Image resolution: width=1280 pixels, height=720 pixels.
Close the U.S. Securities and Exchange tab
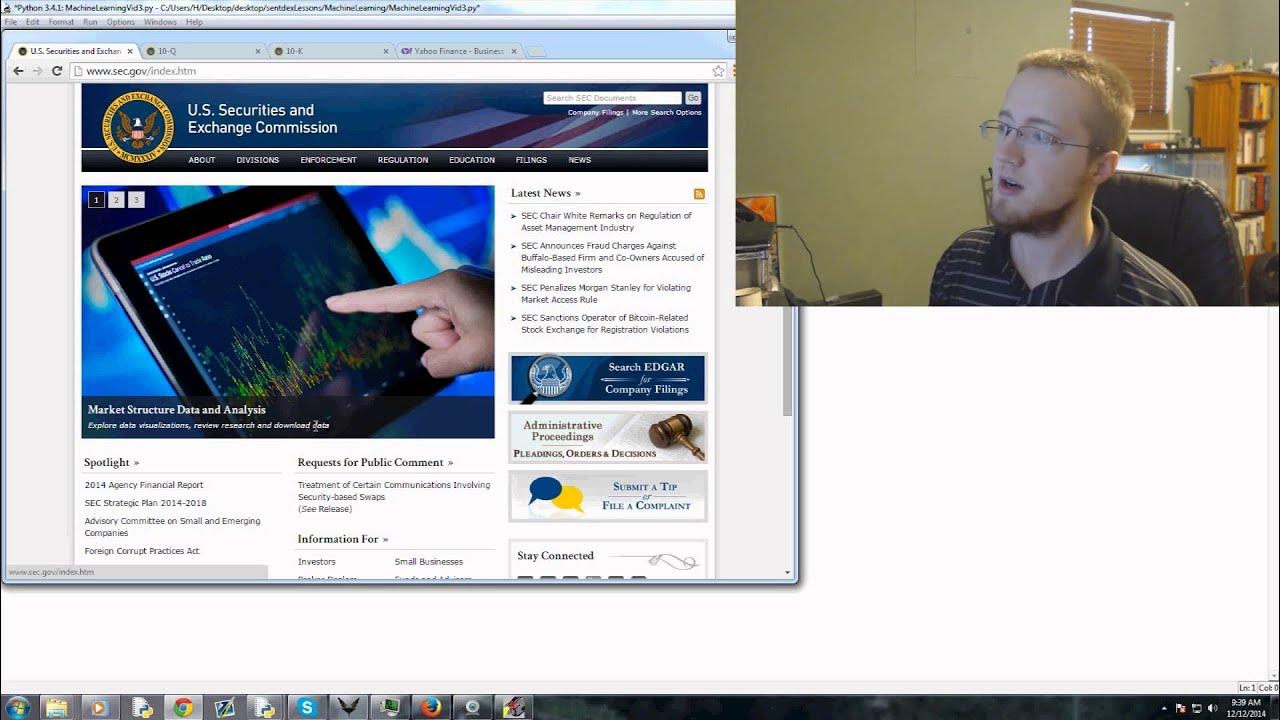129,51
